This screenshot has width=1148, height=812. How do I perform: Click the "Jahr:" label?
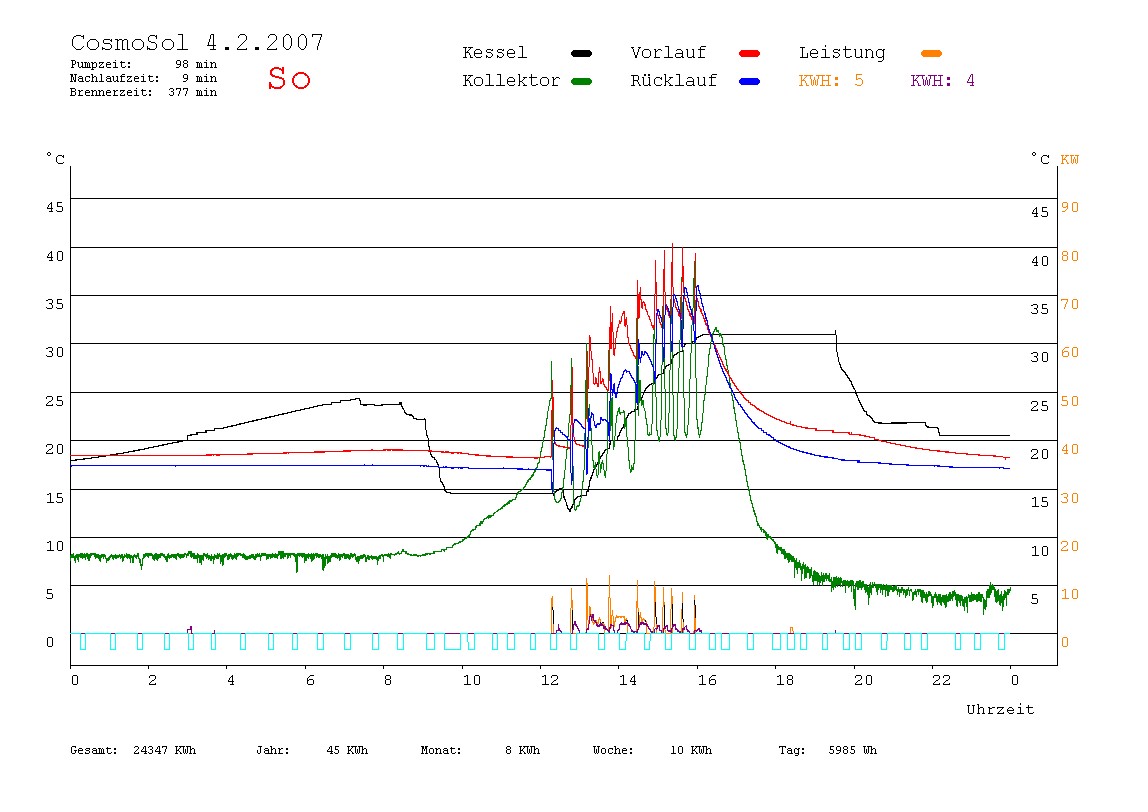pos(273,750)
